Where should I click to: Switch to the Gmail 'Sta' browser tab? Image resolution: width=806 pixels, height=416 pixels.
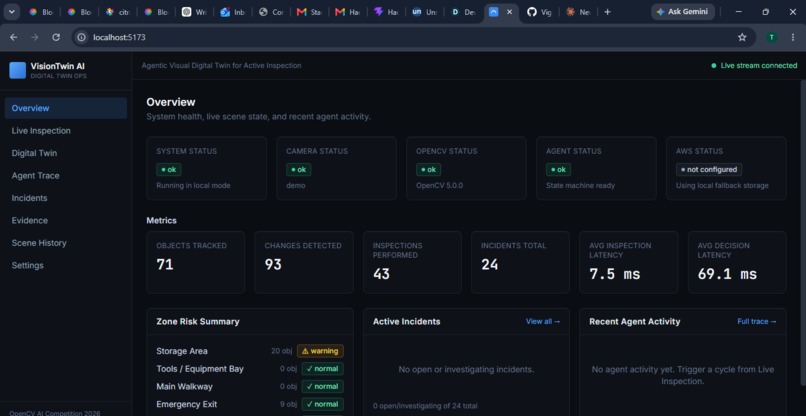[x=309, y=12]
